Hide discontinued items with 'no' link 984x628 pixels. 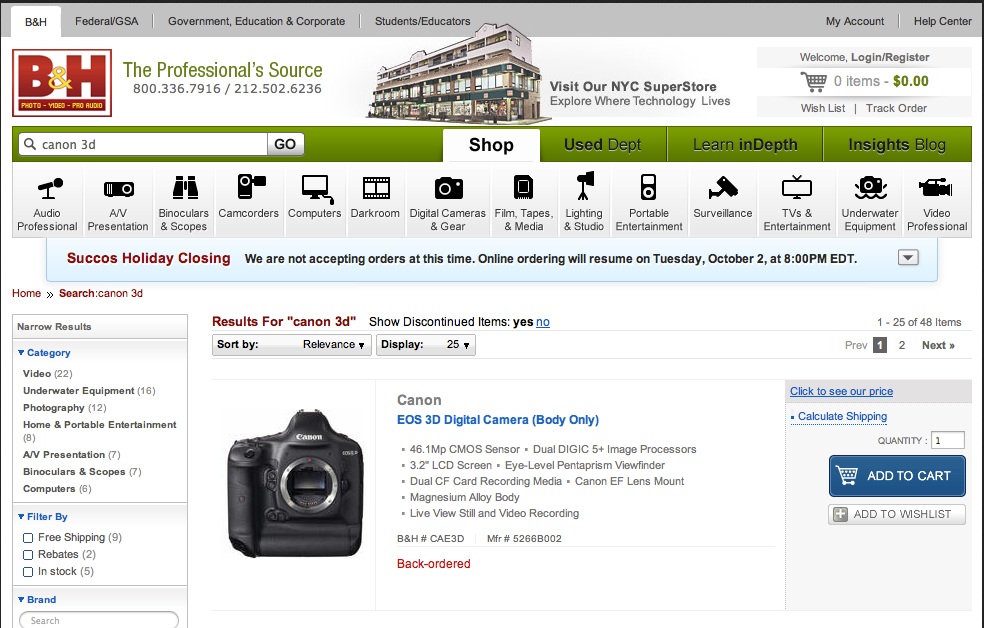543,322
